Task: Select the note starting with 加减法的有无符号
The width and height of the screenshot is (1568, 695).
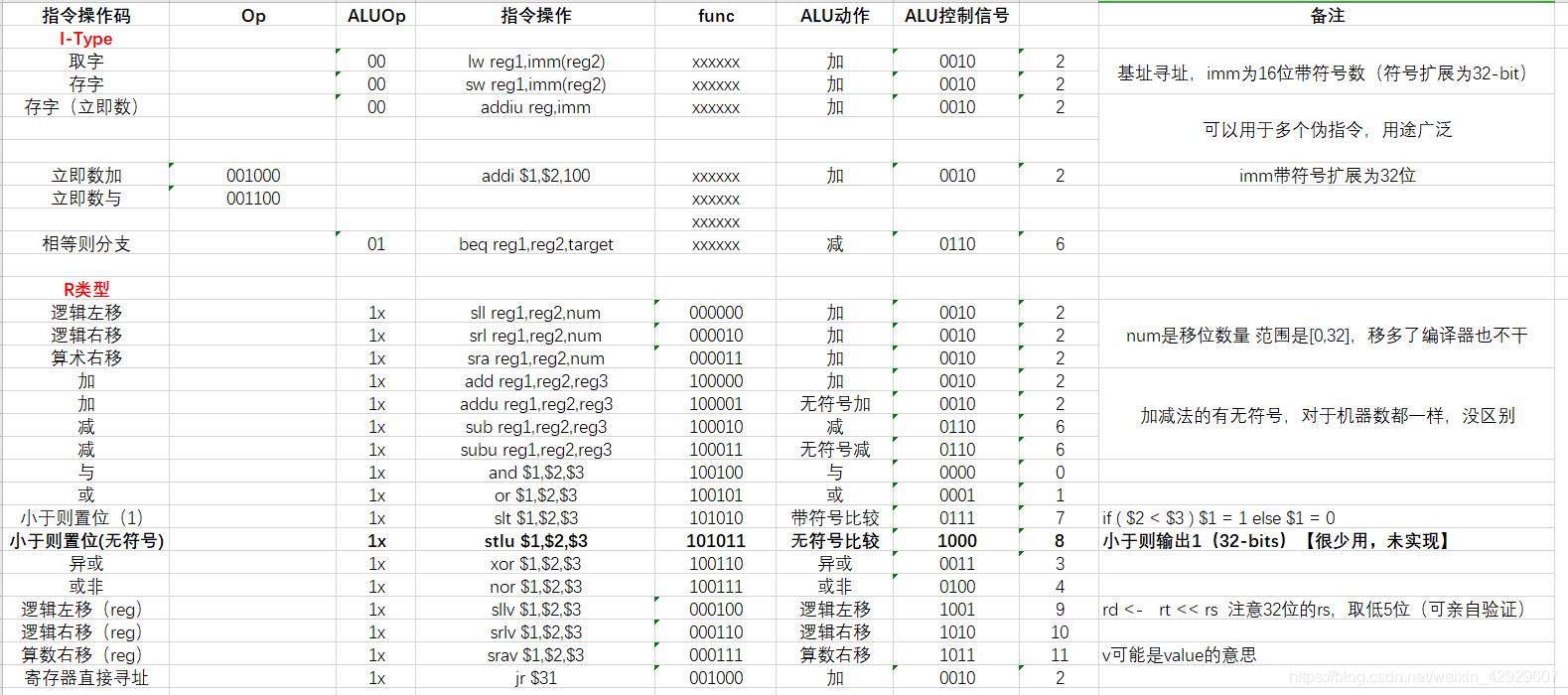Action: coord(1327,415)
